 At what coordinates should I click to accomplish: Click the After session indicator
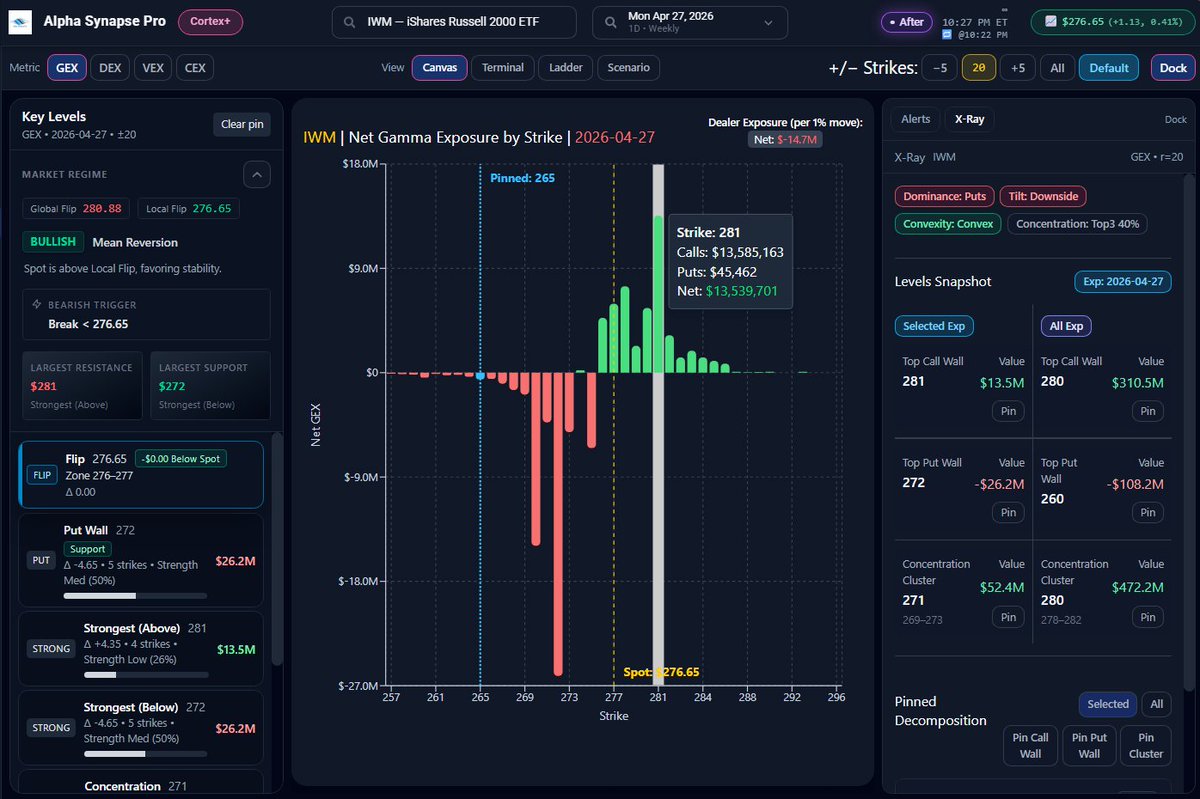906,22
